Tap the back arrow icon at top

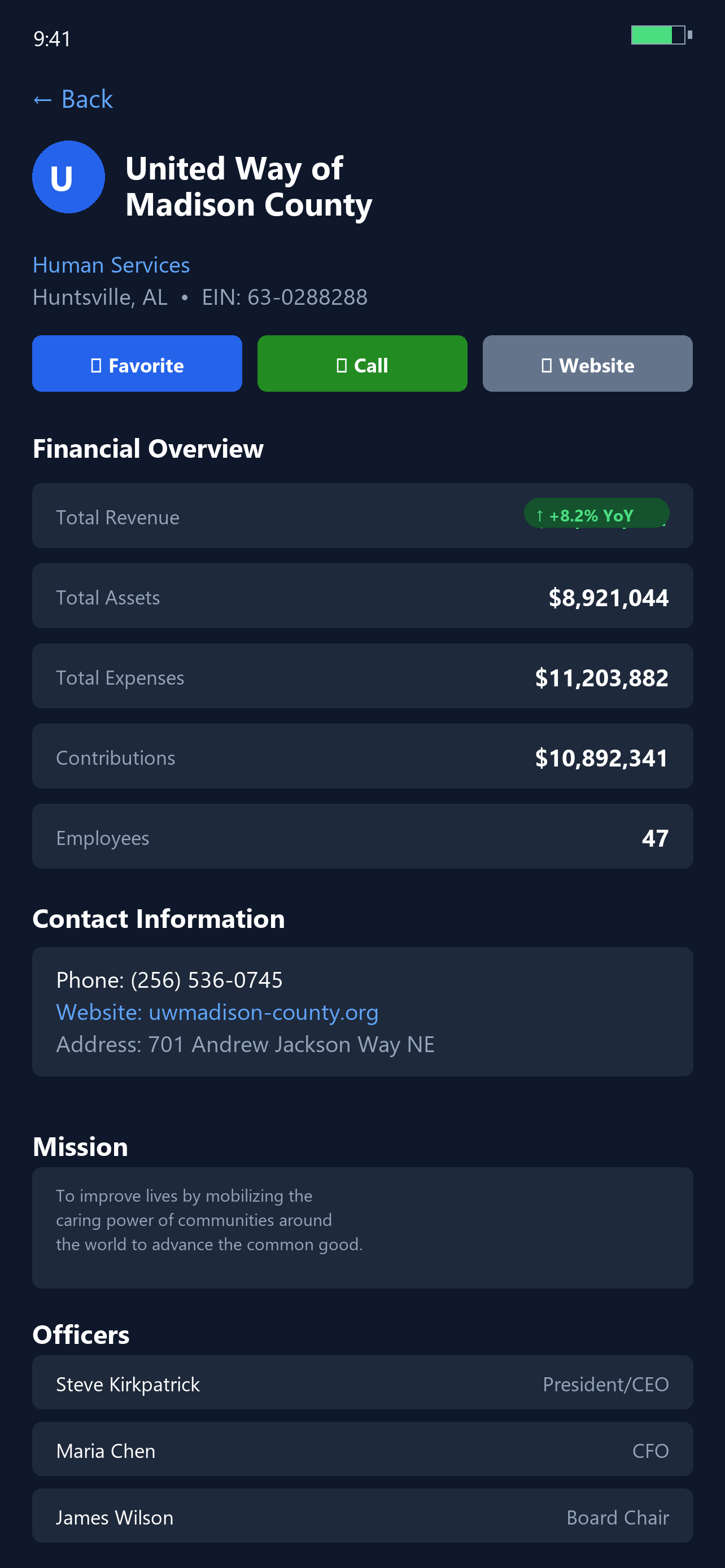coord(42,99)
